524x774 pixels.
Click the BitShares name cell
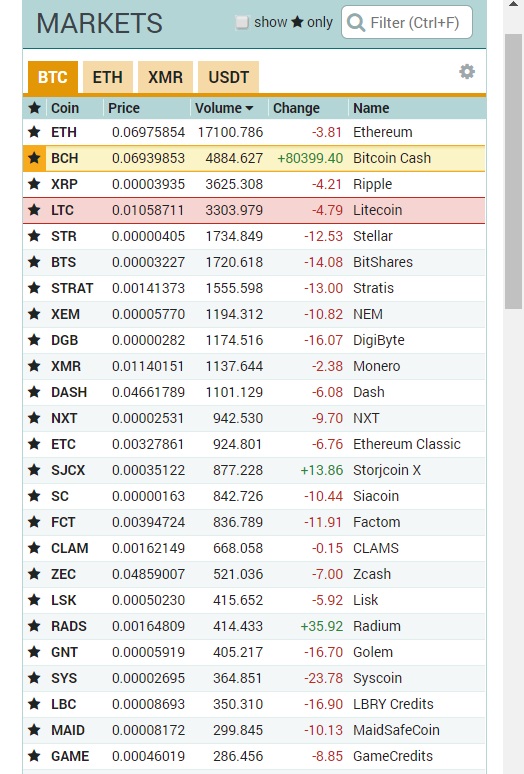point(383,262)
